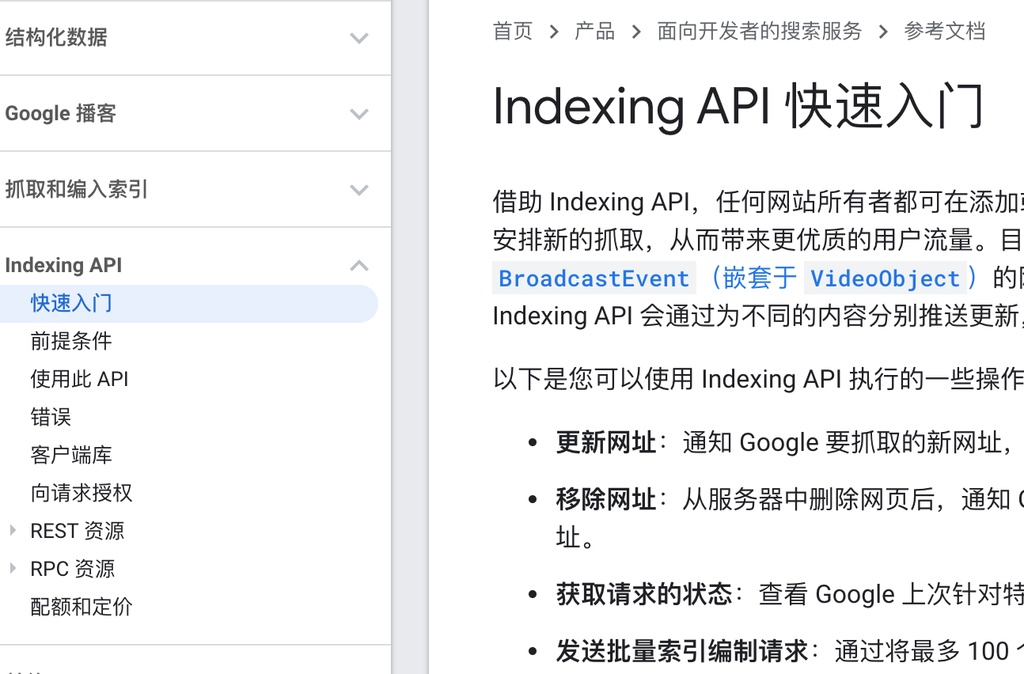Click the 首页 breadcrumb link
This screenshot has width=1024, height=674.
pyautogui.click(x=512, y=31)
